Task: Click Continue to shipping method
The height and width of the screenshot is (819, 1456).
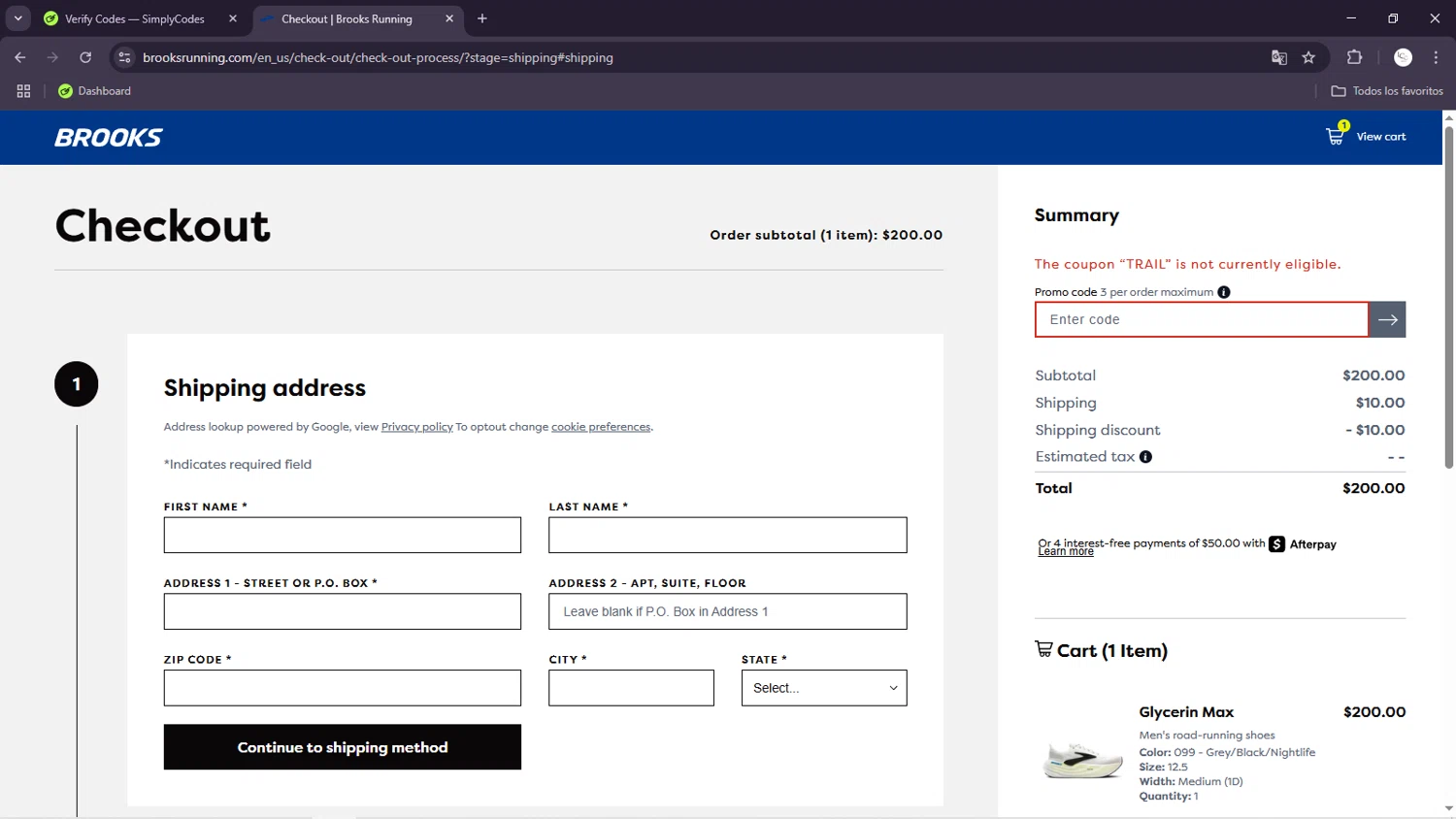Action: (343, 747)
